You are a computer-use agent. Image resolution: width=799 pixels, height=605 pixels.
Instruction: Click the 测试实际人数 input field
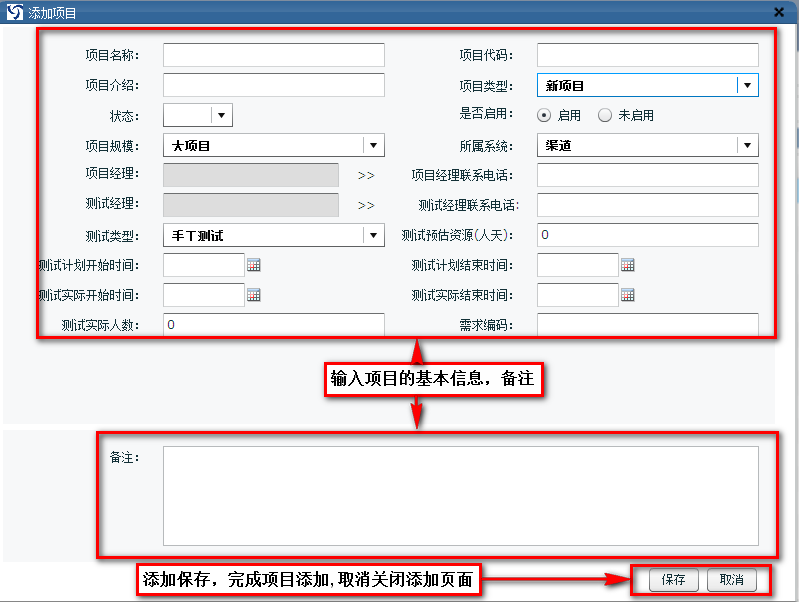tap(274, 325)
